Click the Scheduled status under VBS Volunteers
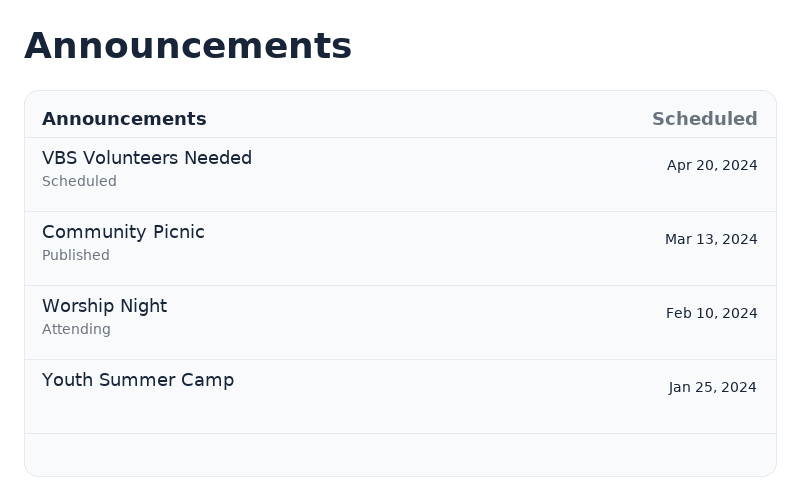This screenshot has height=500, width=800. coord(79,182)
